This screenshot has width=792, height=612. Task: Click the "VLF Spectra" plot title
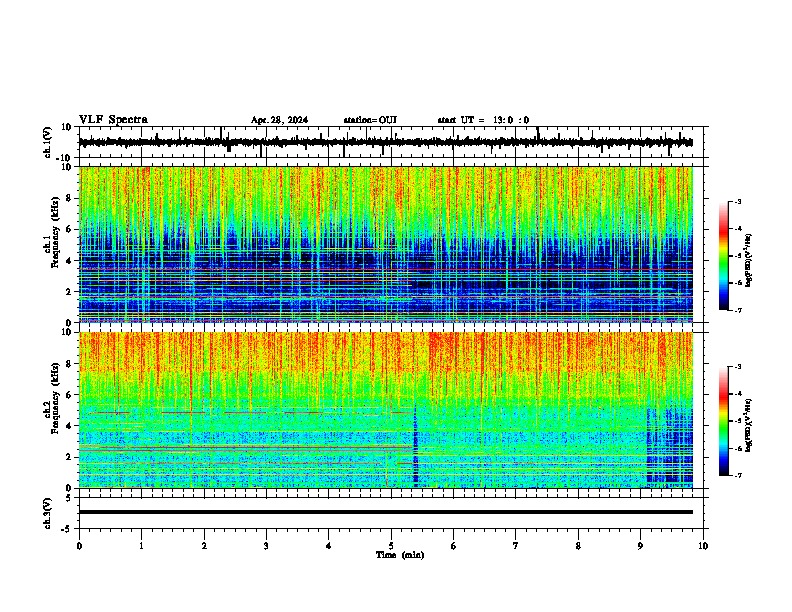point(113,120)
